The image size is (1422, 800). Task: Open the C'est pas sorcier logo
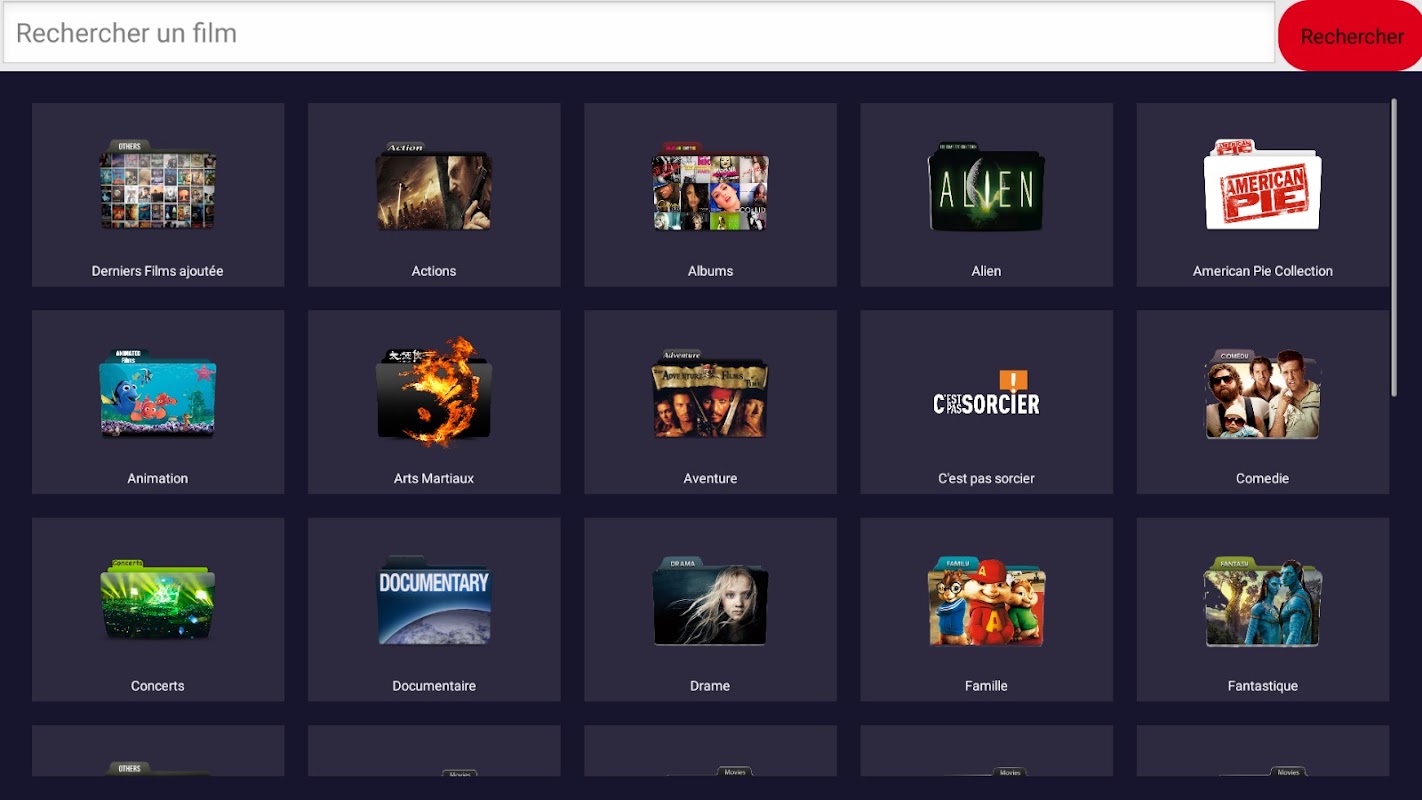tap(986, 393)
